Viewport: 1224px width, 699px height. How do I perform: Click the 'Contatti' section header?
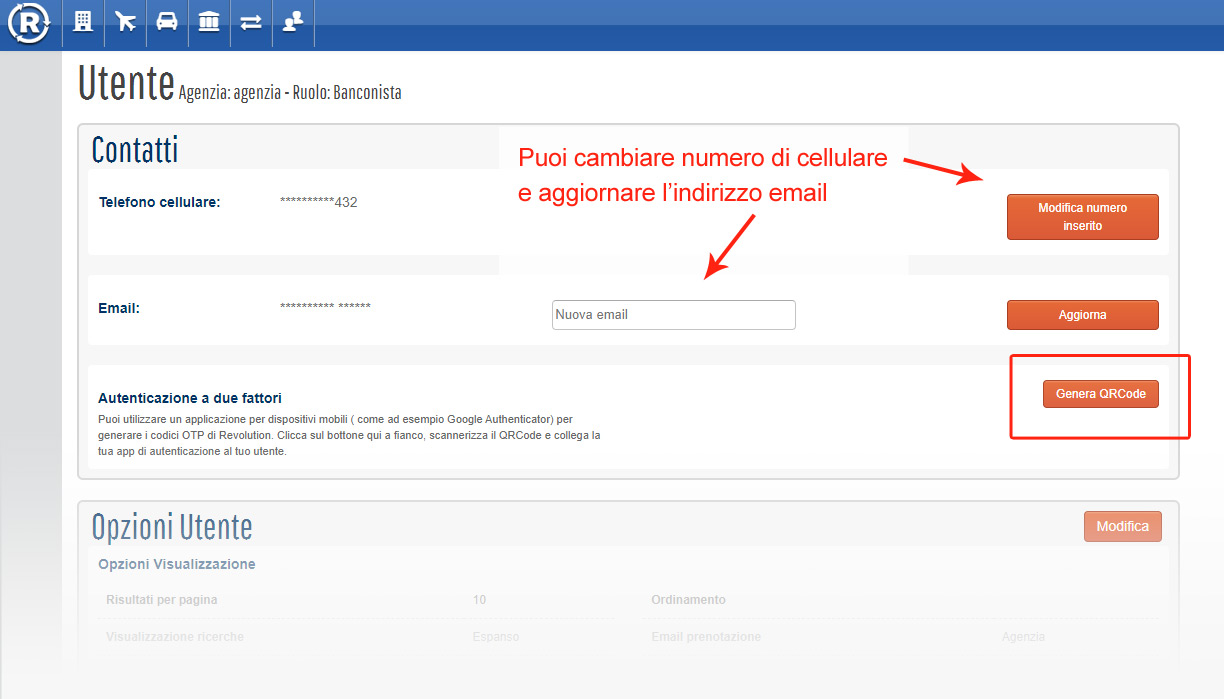(134, 148)
